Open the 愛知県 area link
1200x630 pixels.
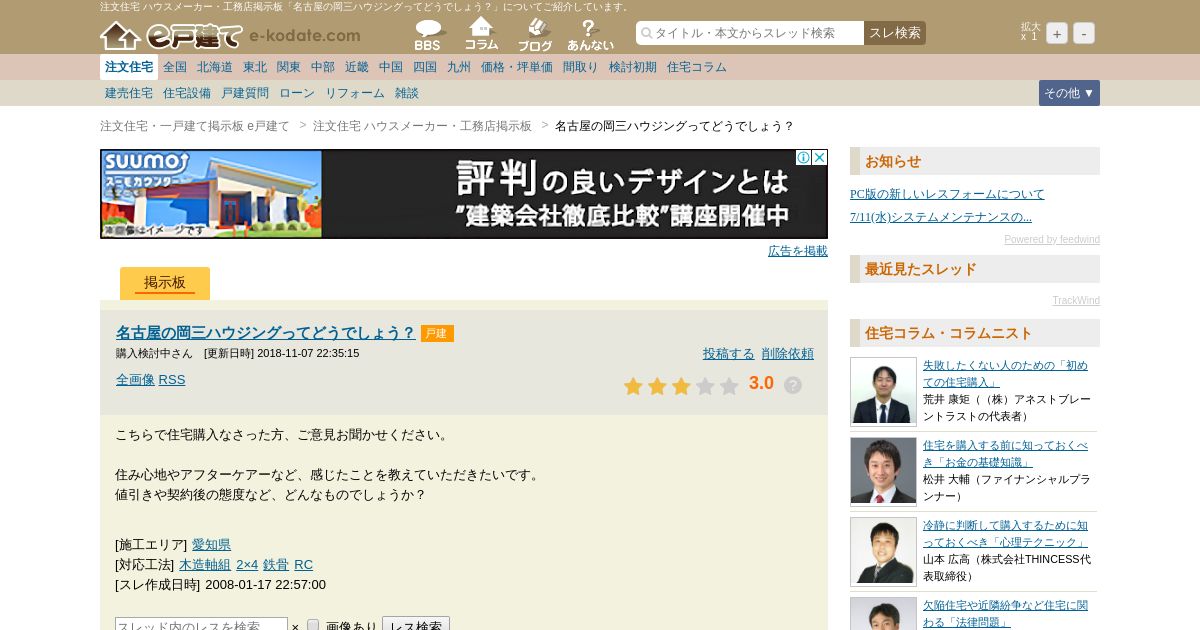click(x=212, y=545)
